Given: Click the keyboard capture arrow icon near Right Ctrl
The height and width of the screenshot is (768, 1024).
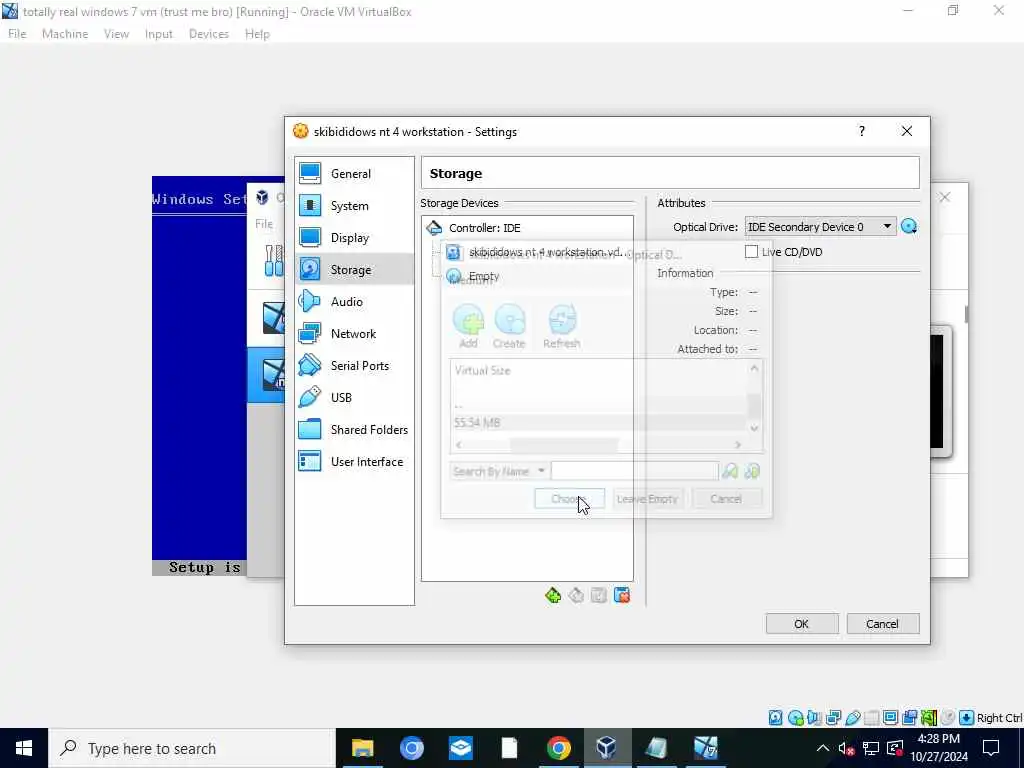Looking at the screenshot, I should coord(967,718).
